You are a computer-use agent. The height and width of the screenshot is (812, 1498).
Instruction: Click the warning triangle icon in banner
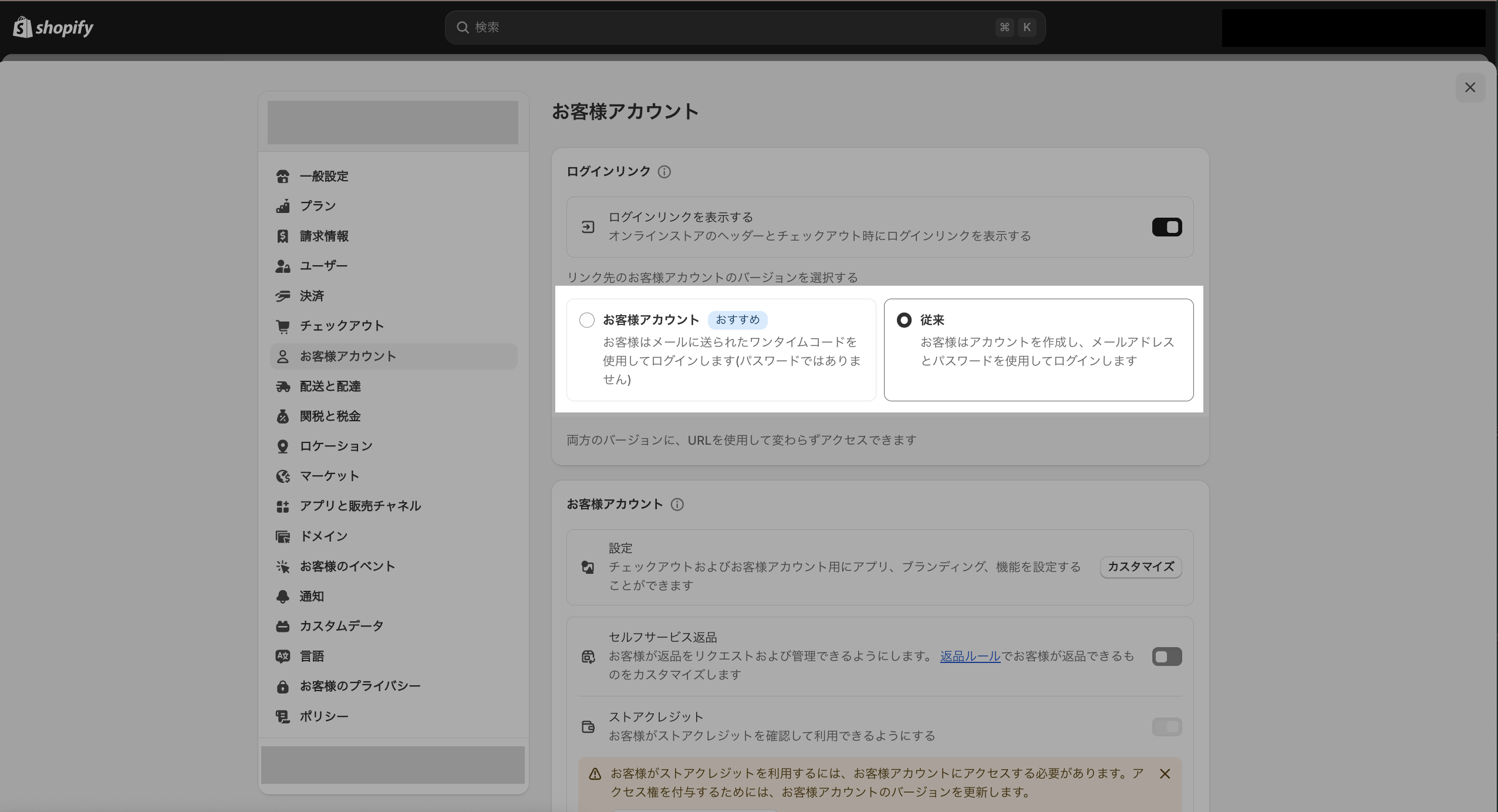(595, 774)
